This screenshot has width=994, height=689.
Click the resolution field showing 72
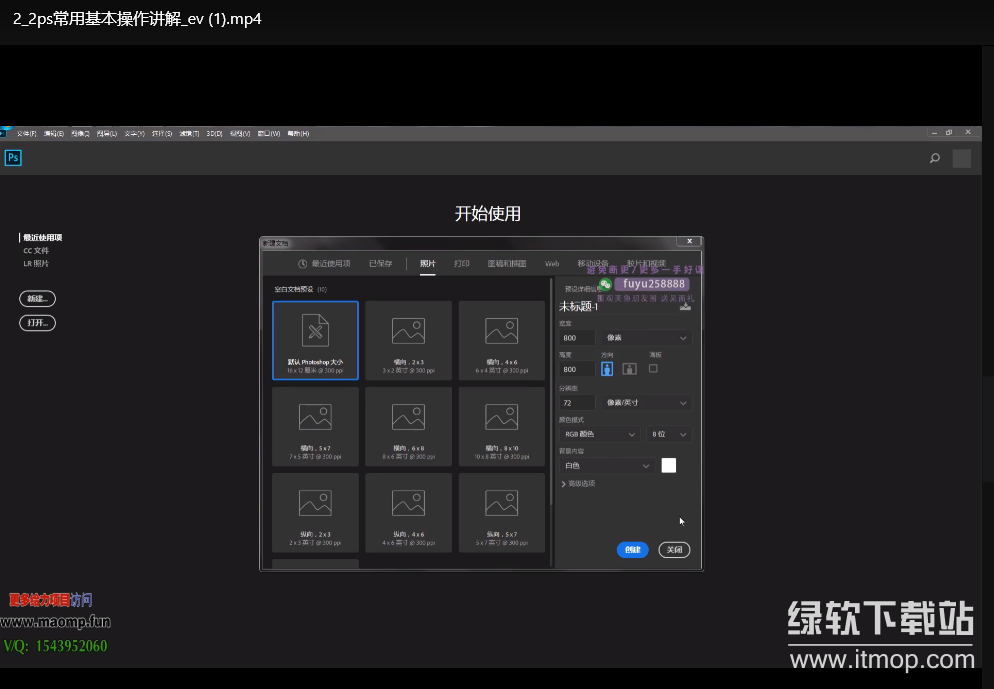click(578, 402)
